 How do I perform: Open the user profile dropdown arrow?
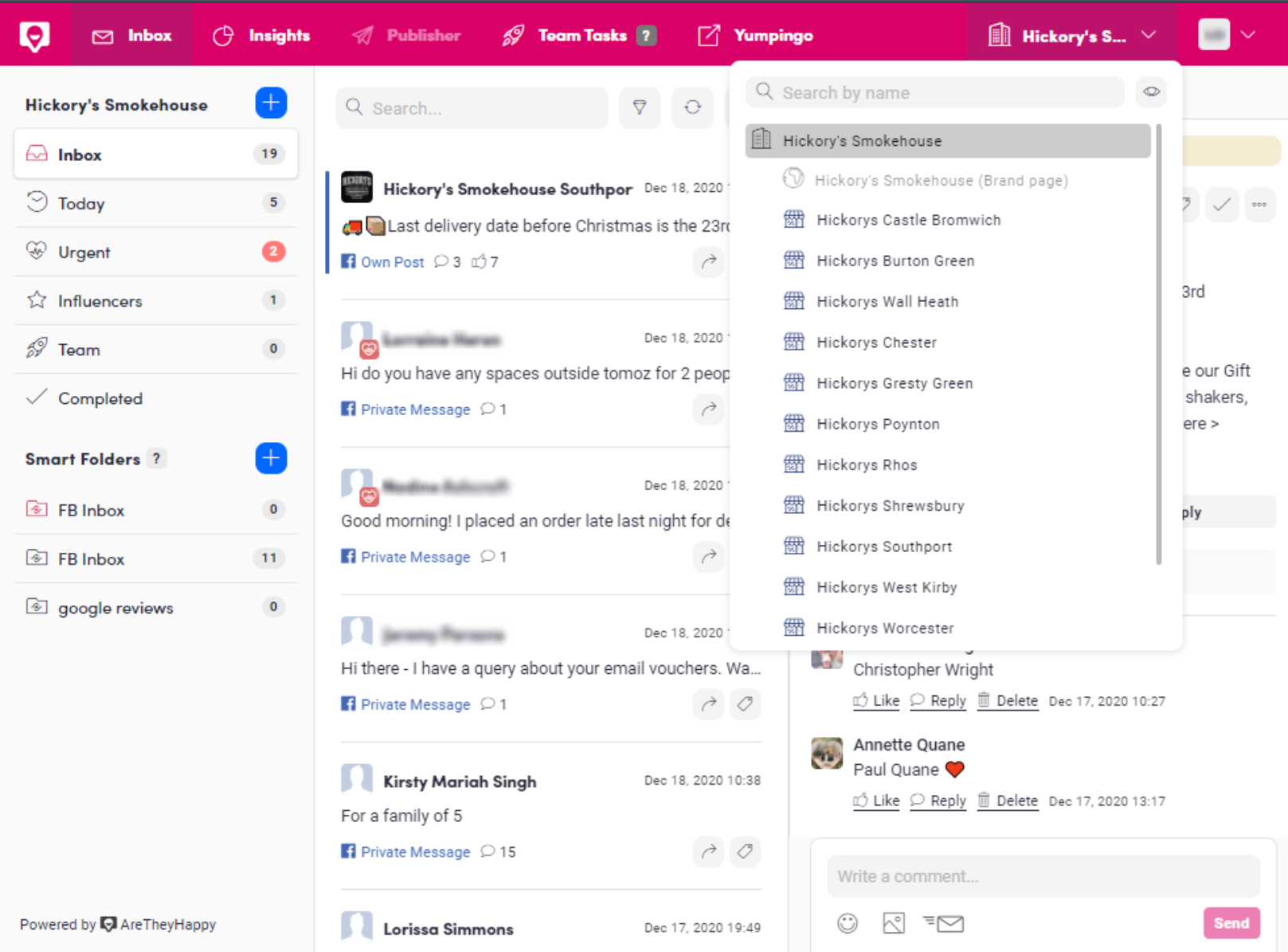point(1248,35)
